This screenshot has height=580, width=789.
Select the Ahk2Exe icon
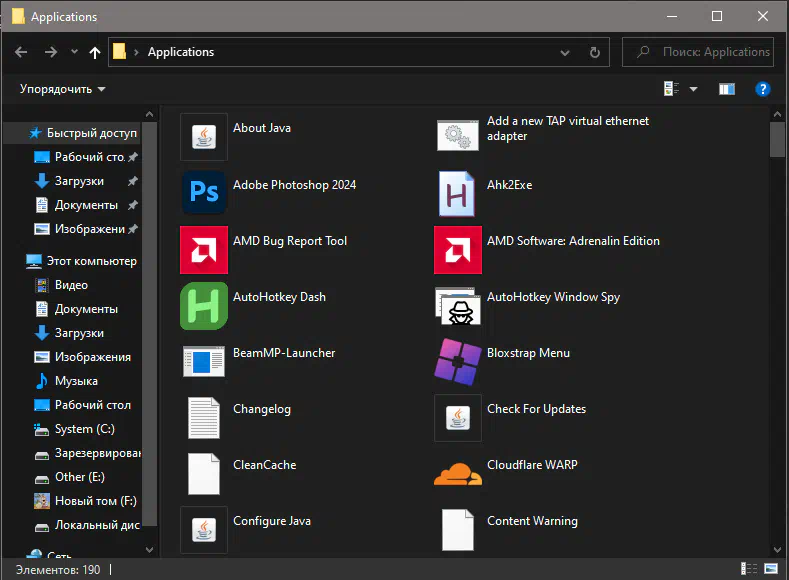[x=457, y=193]
